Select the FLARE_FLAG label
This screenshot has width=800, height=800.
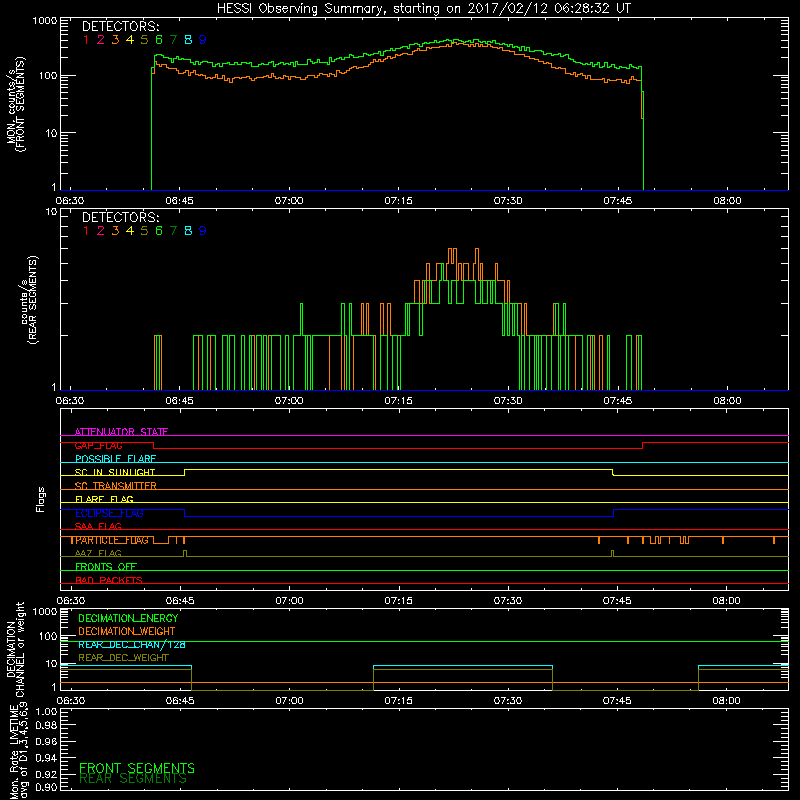click(104, 499)
